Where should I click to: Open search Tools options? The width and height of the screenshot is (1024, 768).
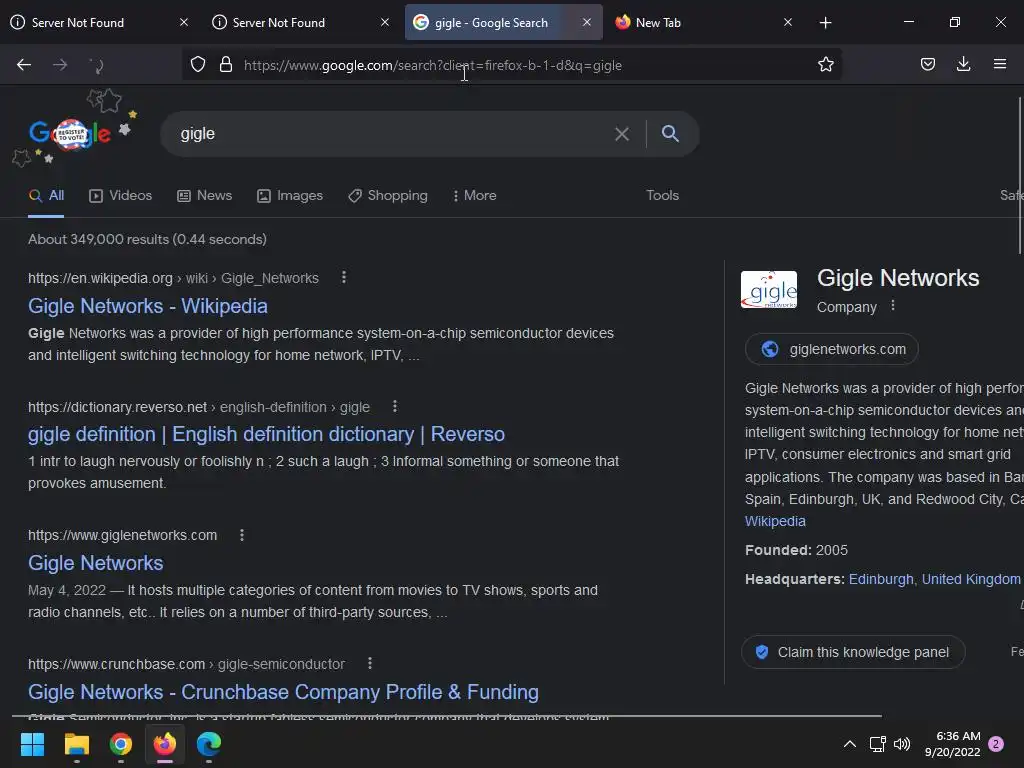[x=662, y=195]
